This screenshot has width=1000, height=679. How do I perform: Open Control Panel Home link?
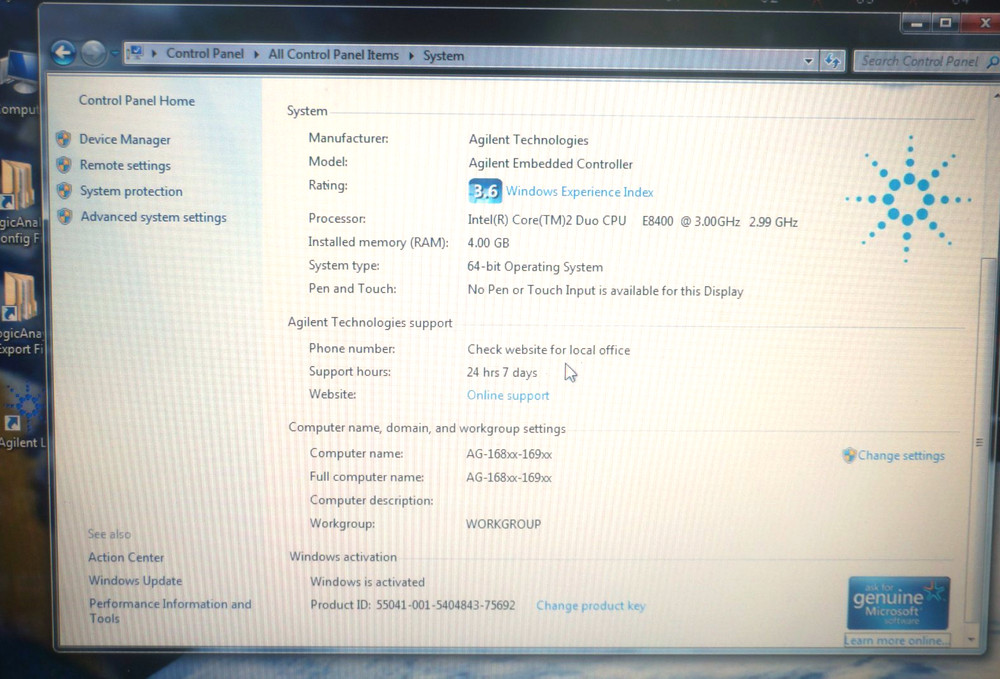point(136,101)
